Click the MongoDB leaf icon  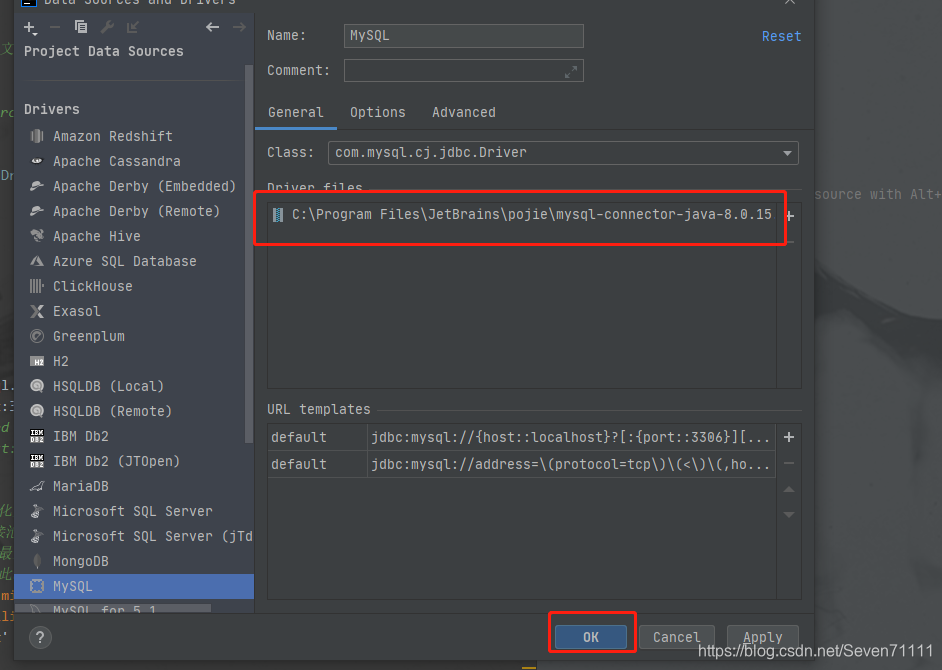click(37, 561)
